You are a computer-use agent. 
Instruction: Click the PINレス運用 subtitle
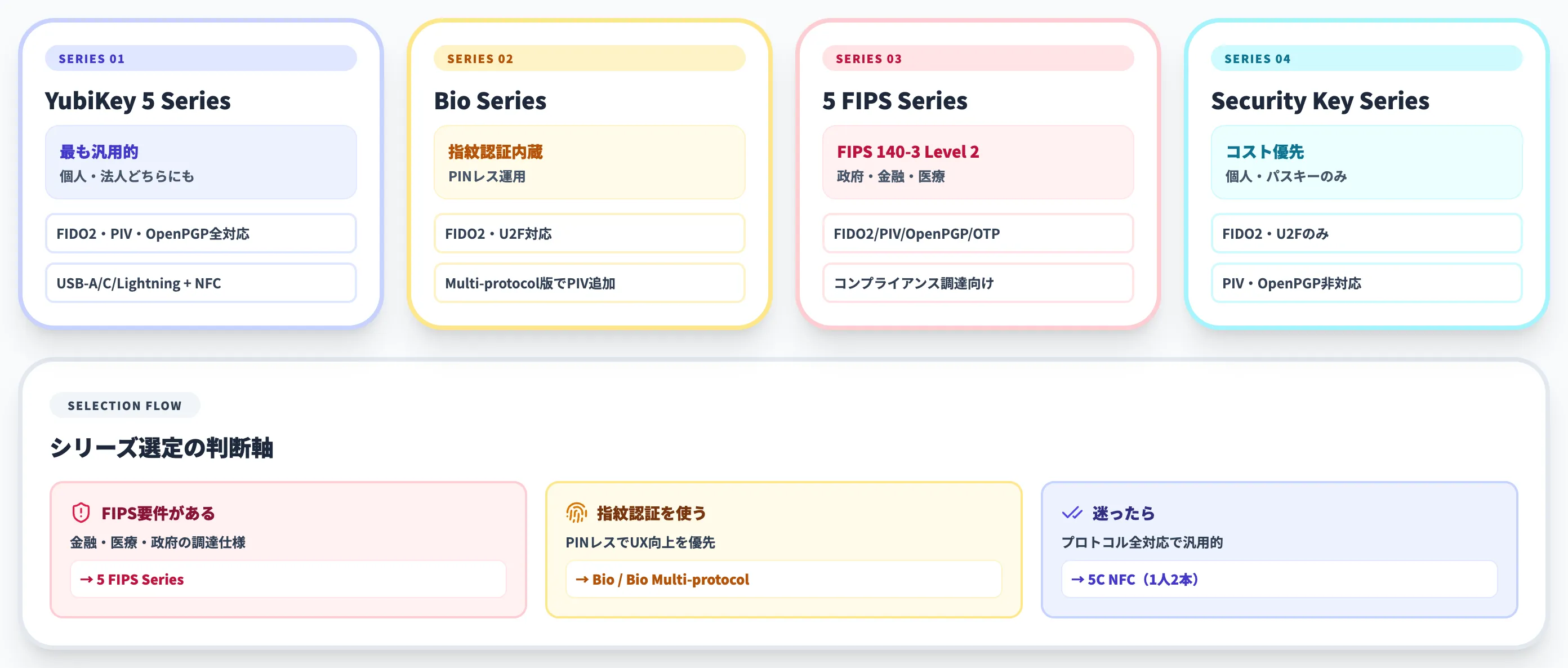[x=487, y=177]
